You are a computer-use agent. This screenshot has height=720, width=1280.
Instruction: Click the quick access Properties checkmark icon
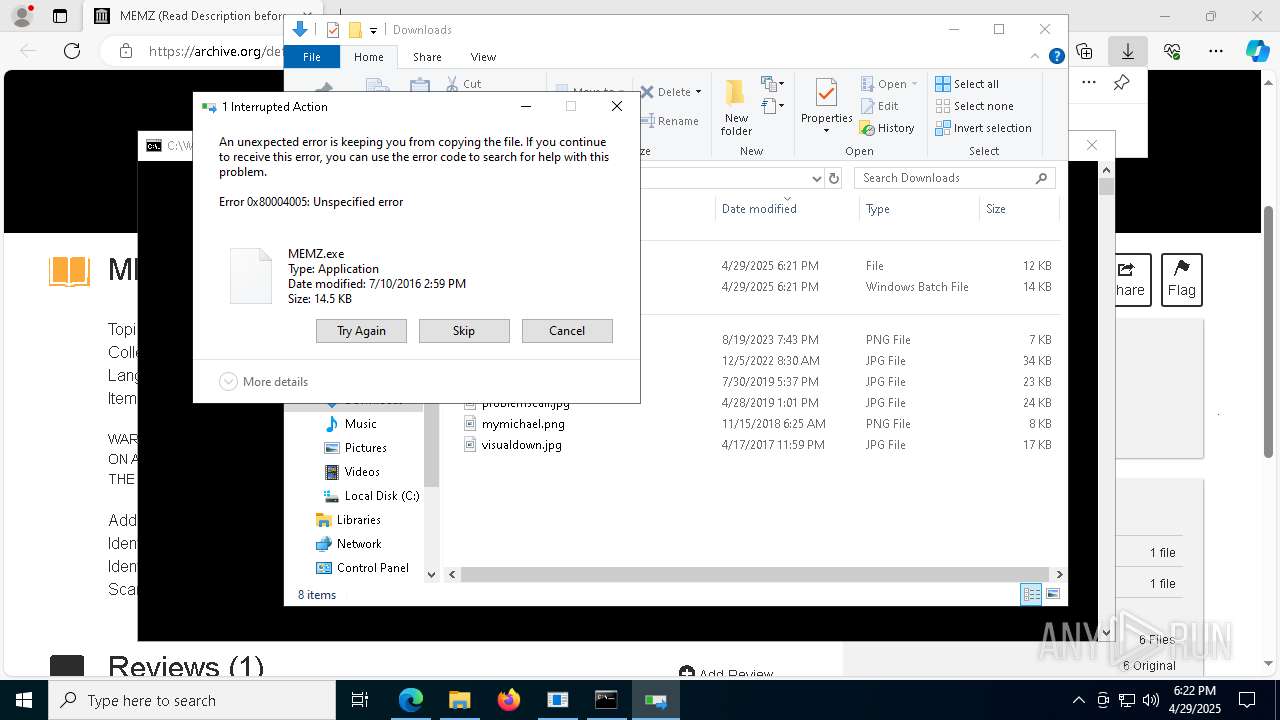point(333,30)
